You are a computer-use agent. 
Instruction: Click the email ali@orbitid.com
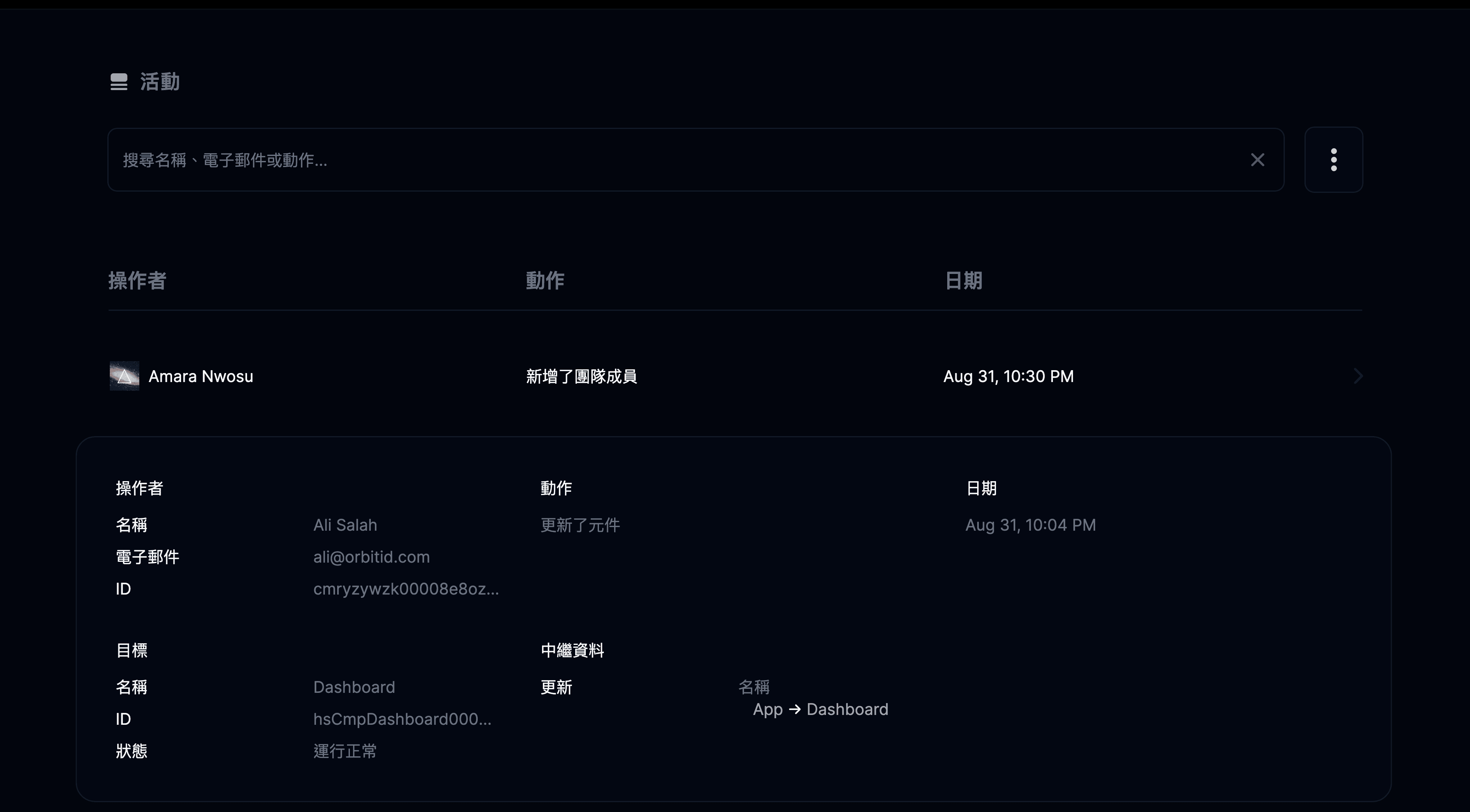372,556
